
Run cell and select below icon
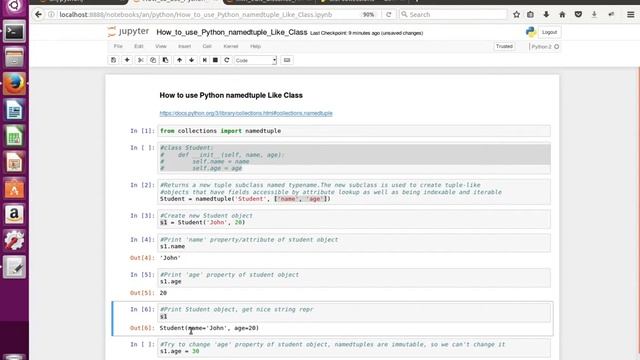click(204, 60)
